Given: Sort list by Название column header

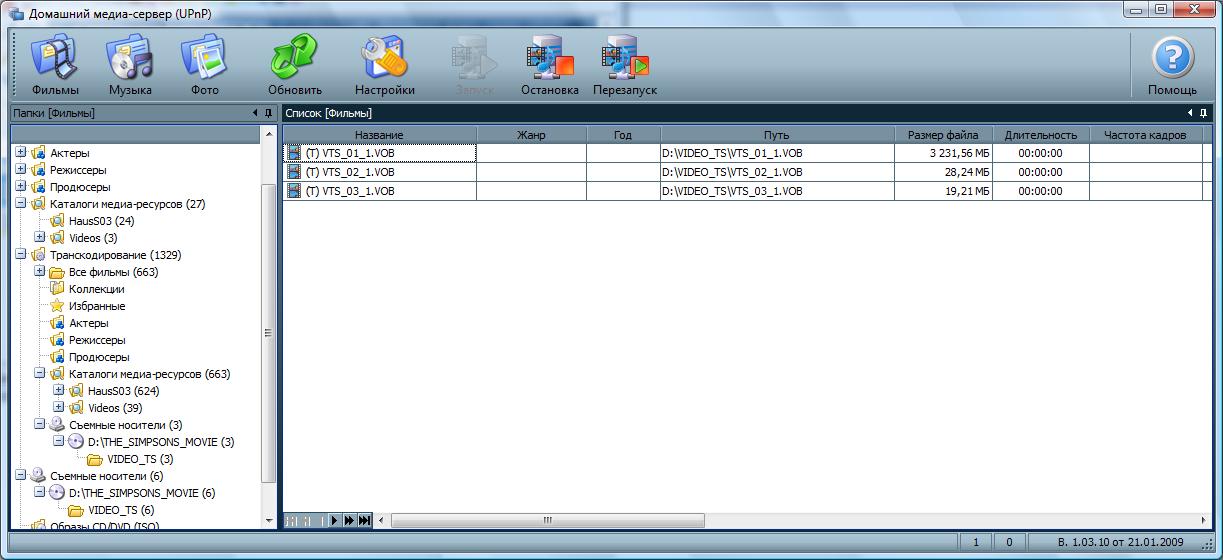Looking at the screenshot, I should point(379,135).
